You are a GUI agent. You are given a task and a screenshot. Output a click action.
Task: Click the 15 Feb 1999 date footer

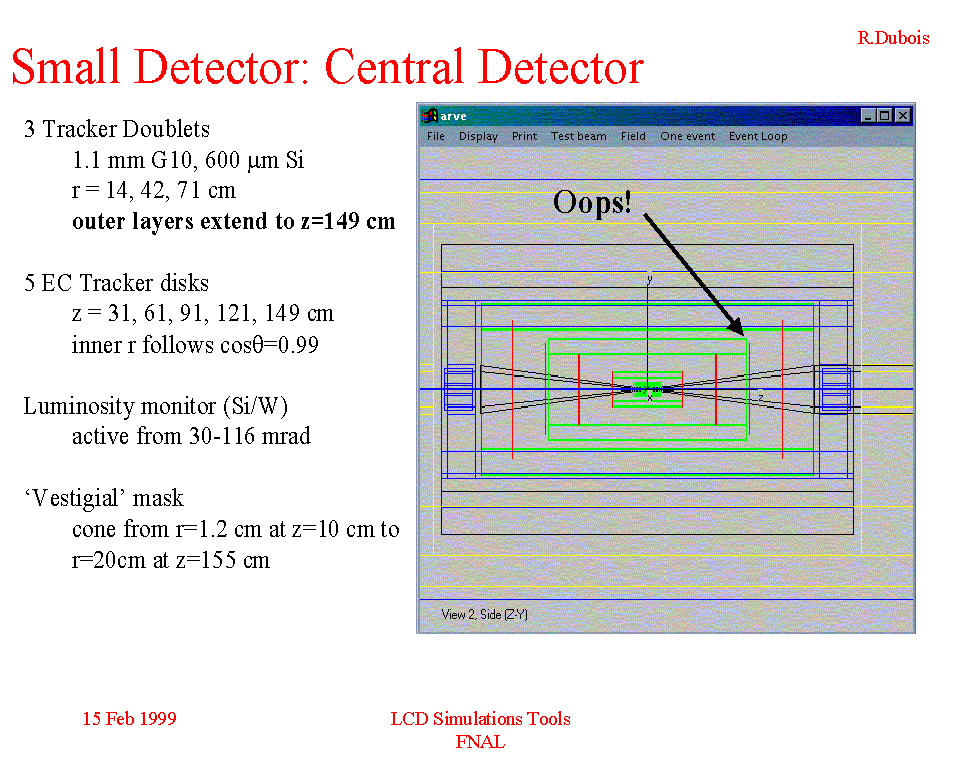click(129, 719)
